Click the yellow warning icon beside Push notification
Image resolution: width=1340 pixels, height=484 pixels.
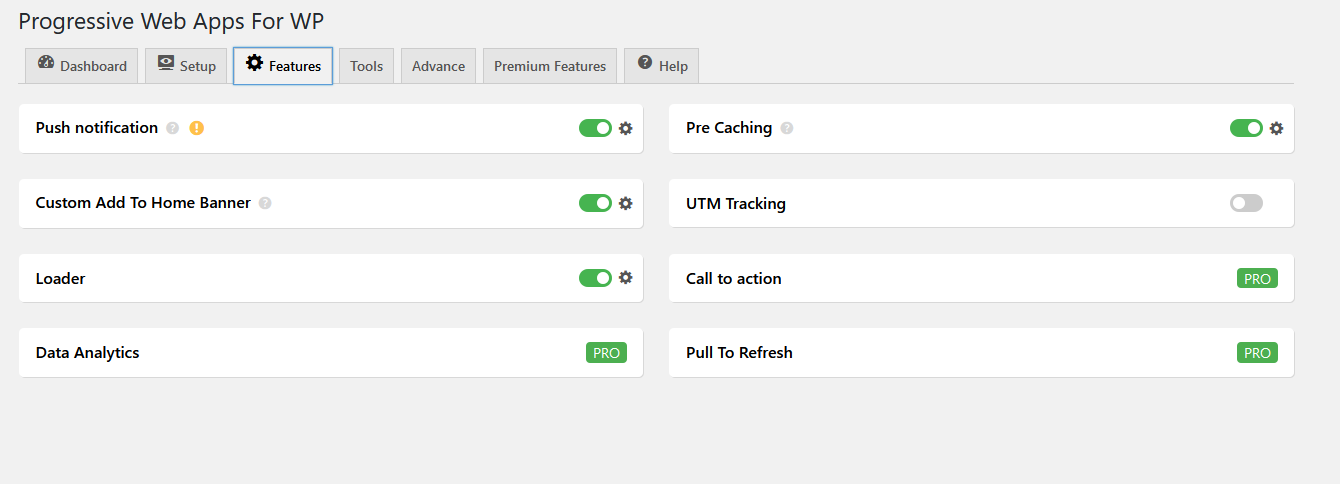coord(197,128)
